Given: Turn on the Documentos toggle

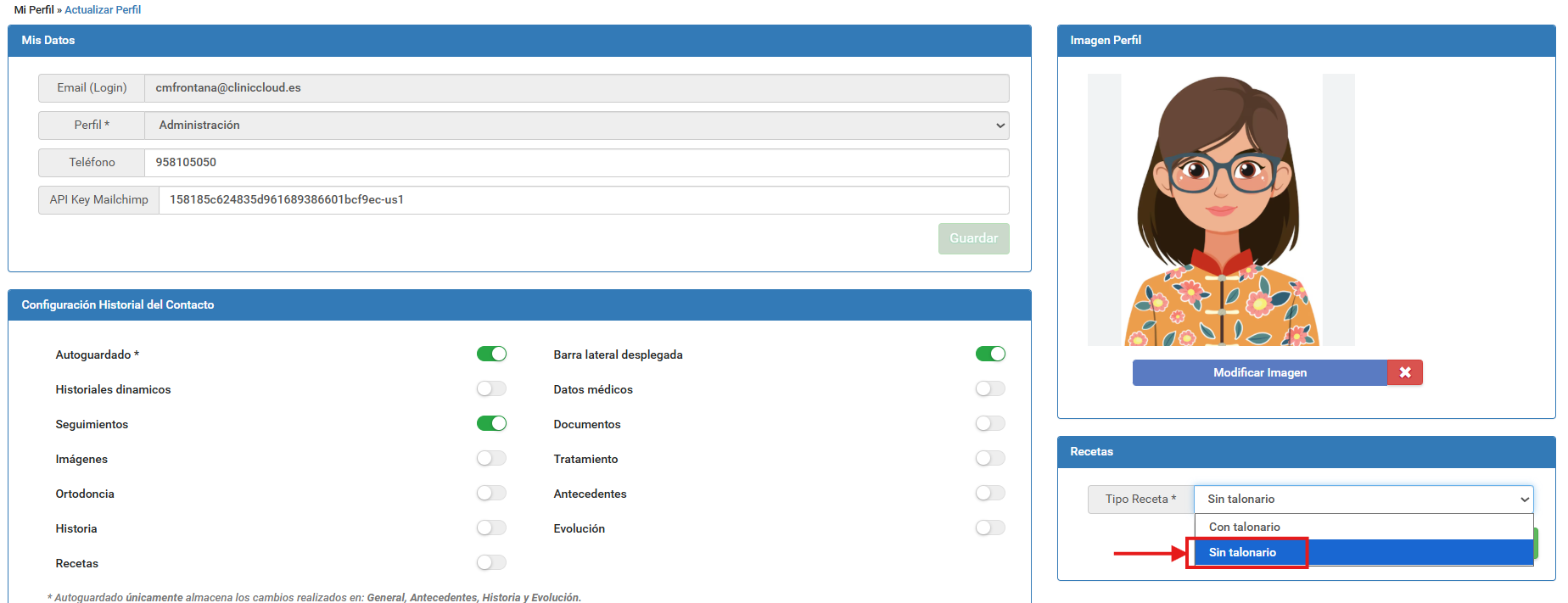Looking at the screenshot, I should coord(990,423).
